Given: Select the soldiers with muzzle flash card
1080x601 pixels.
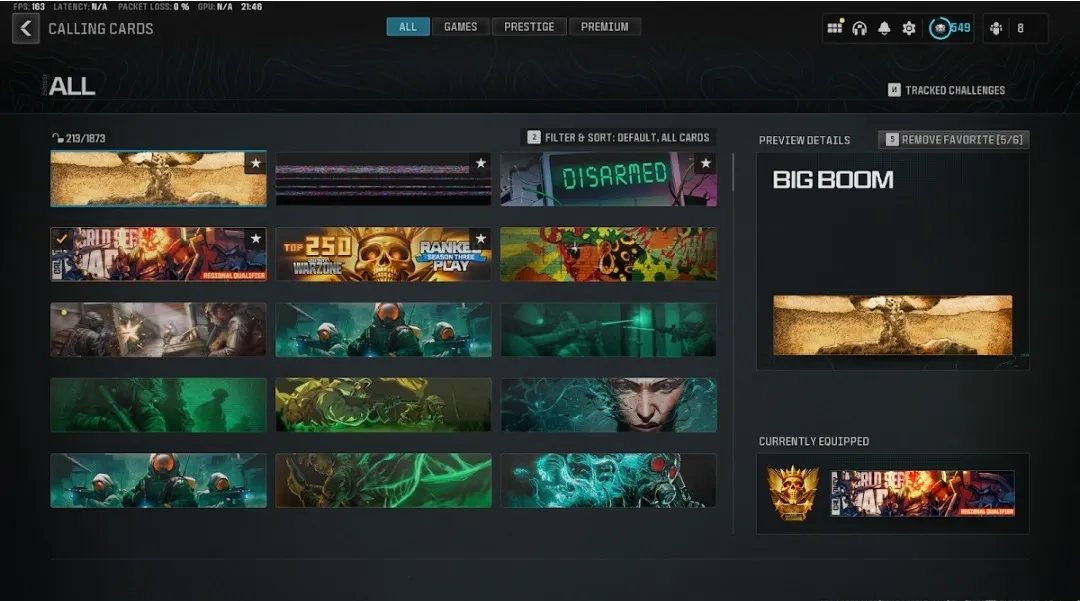Looking at the screenshot, I should [158, 330].
